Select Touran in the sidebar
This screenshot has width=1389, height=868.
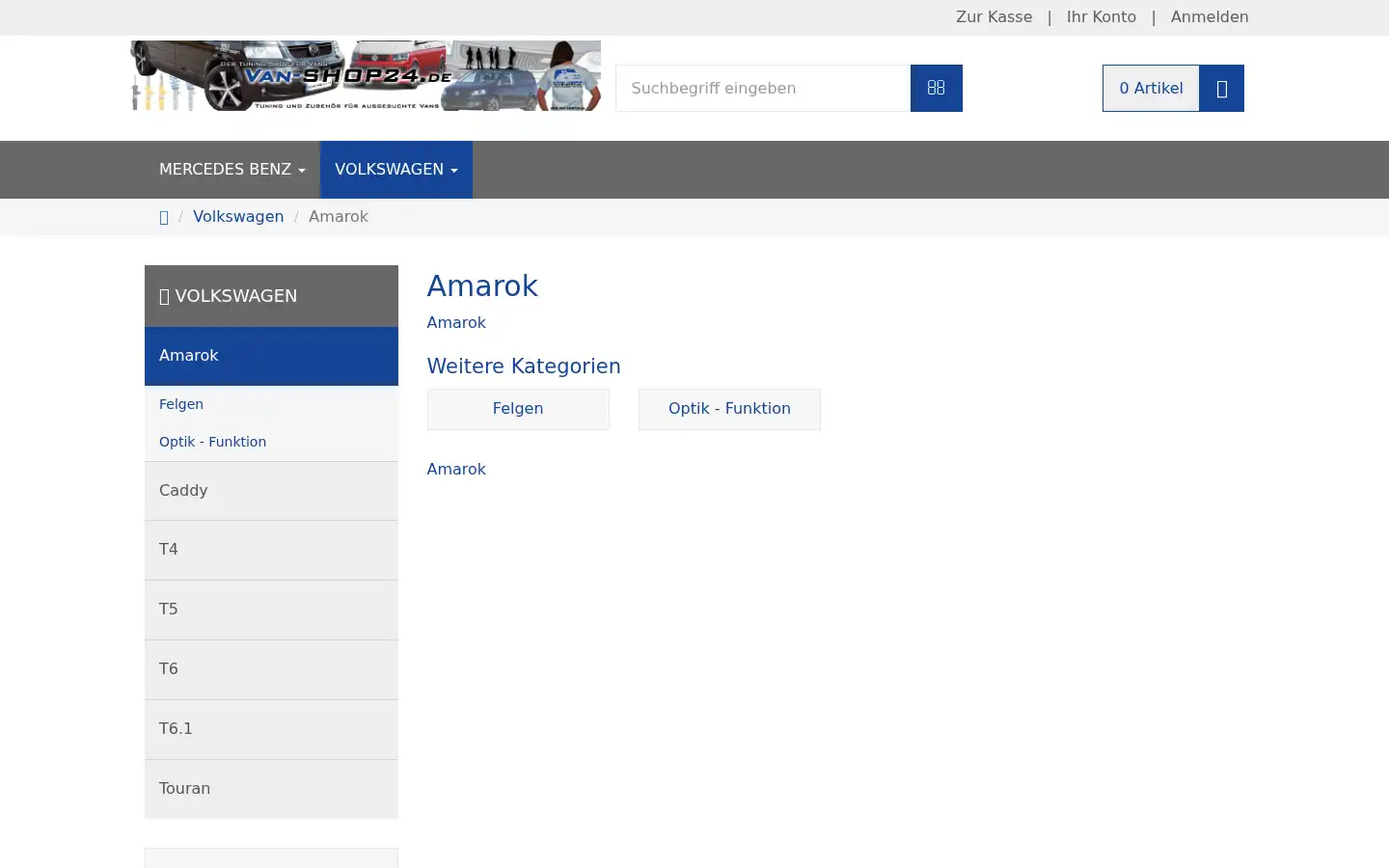271,789
